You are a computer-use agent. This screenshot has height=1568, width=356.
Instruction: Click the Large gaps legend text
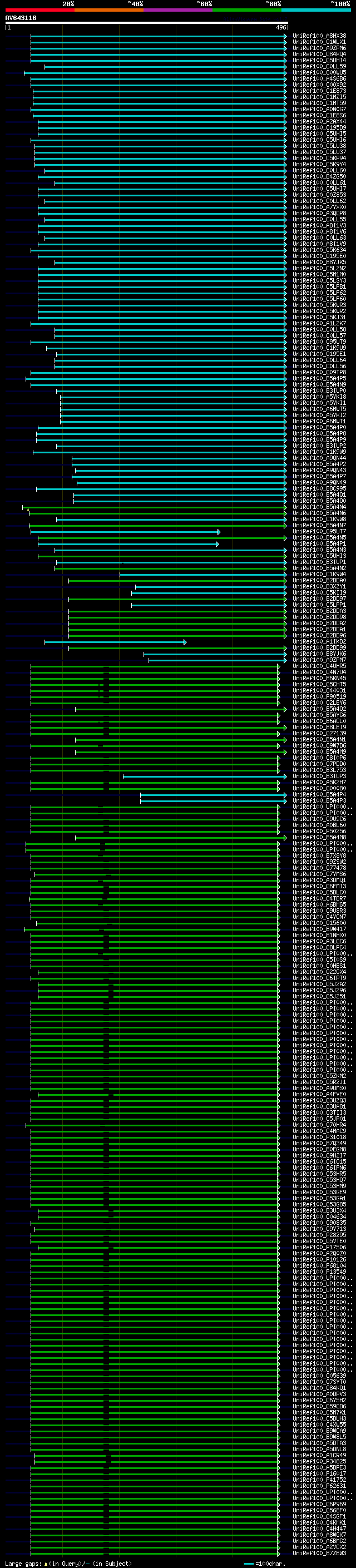68,1564
